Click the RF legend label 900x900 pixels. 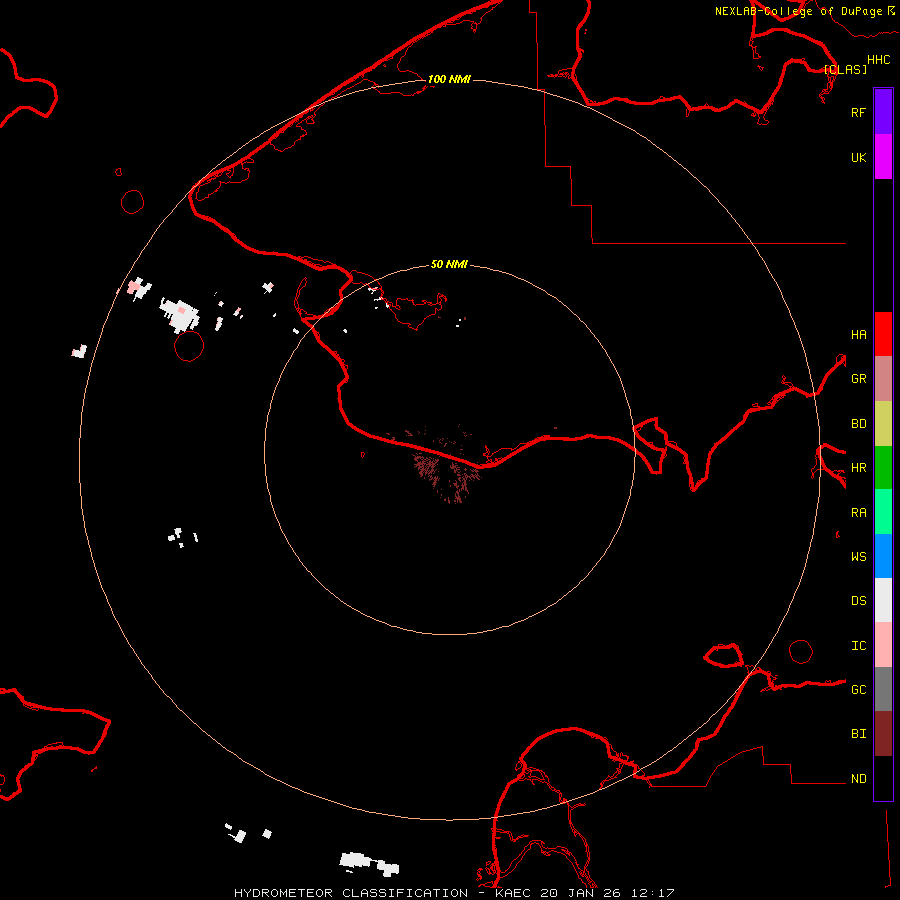coord(858,112)
